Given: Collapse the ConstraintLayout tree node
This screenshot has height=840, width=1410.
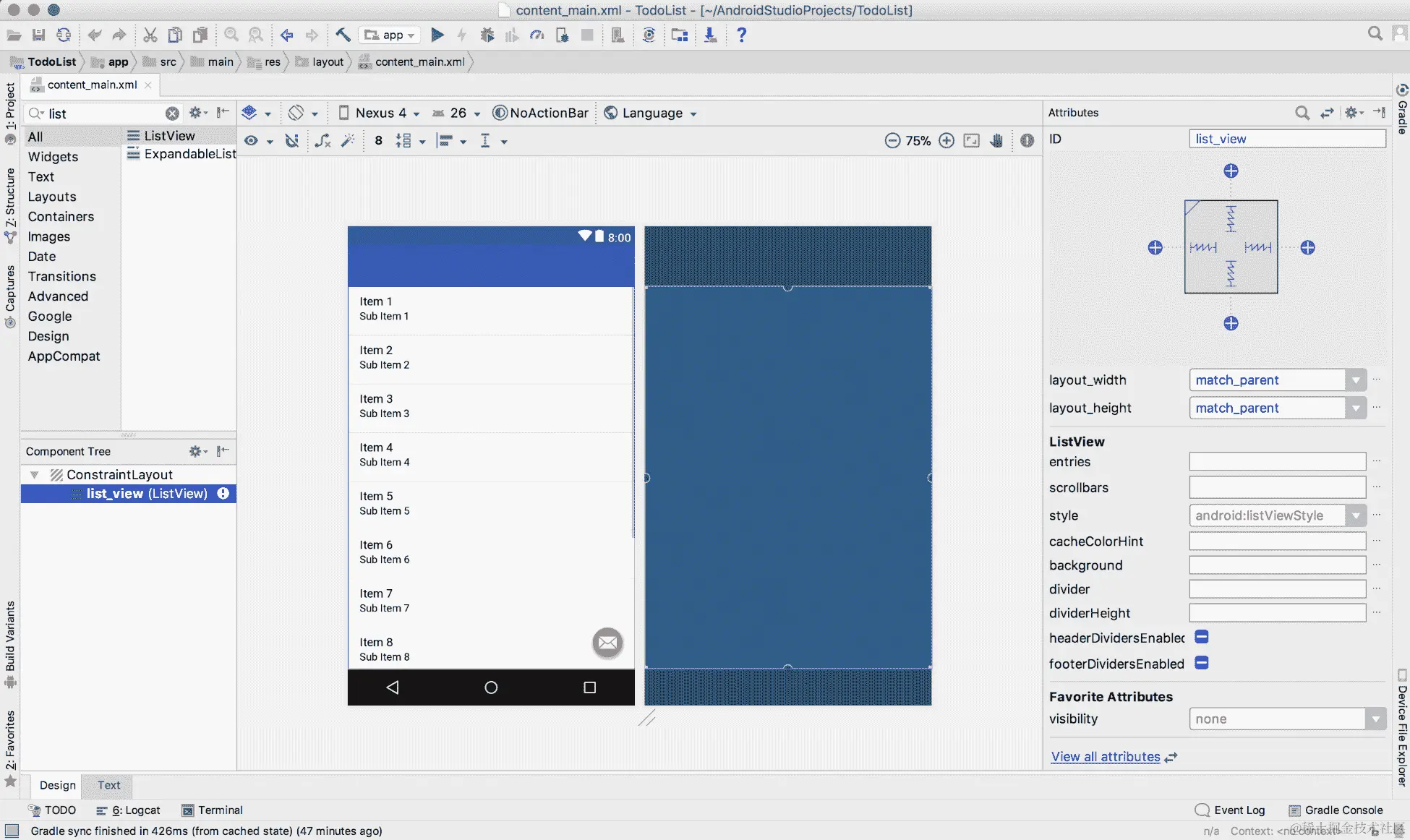Looking at the screenshot, I should pyautogui.click(x=34, y=475).
